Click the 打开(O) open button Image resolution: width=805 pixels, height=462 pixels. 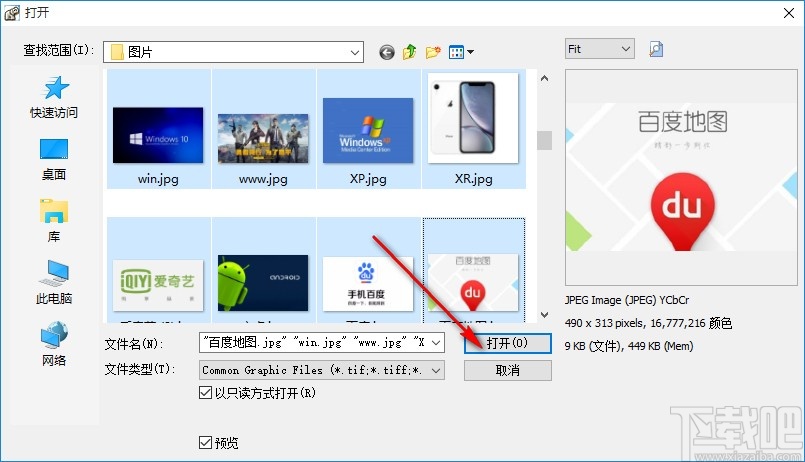[x=507, y=343]
